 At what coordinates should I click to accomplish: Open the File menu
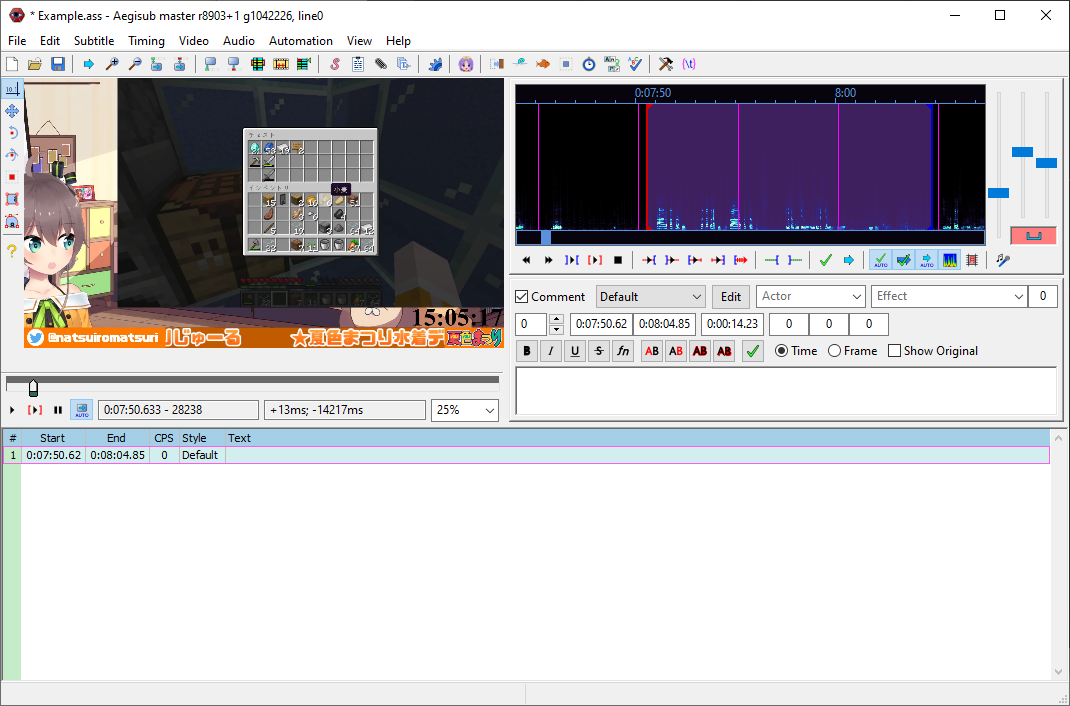(x=17, y=41)
